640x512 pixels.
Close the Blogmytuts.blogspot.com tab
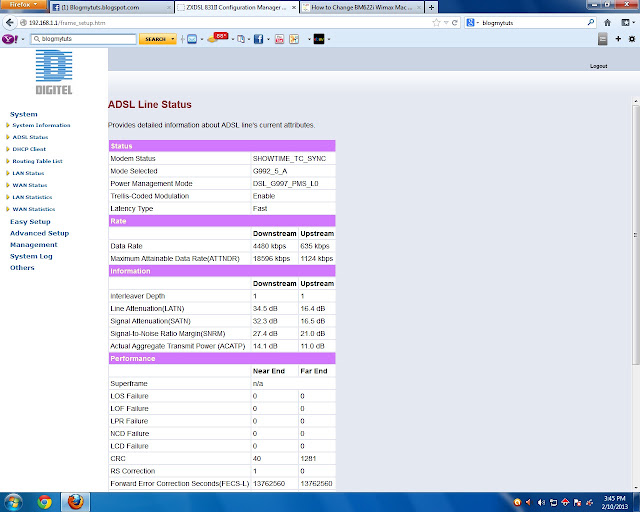coord(169,7)
